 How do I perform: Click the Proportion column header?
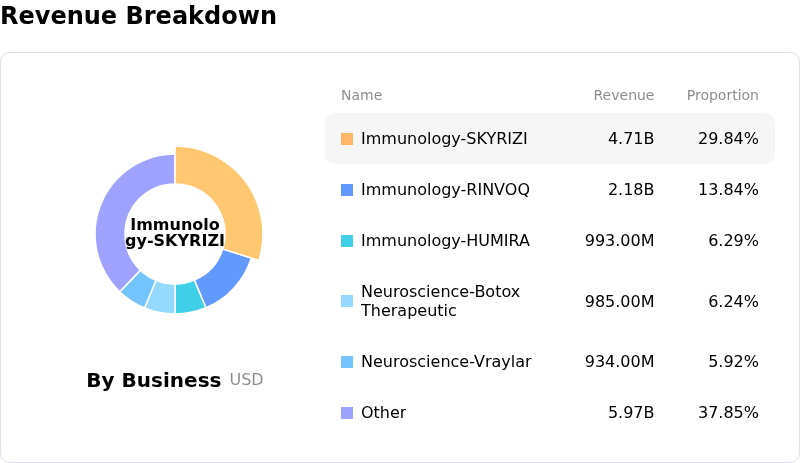point(722,96)
